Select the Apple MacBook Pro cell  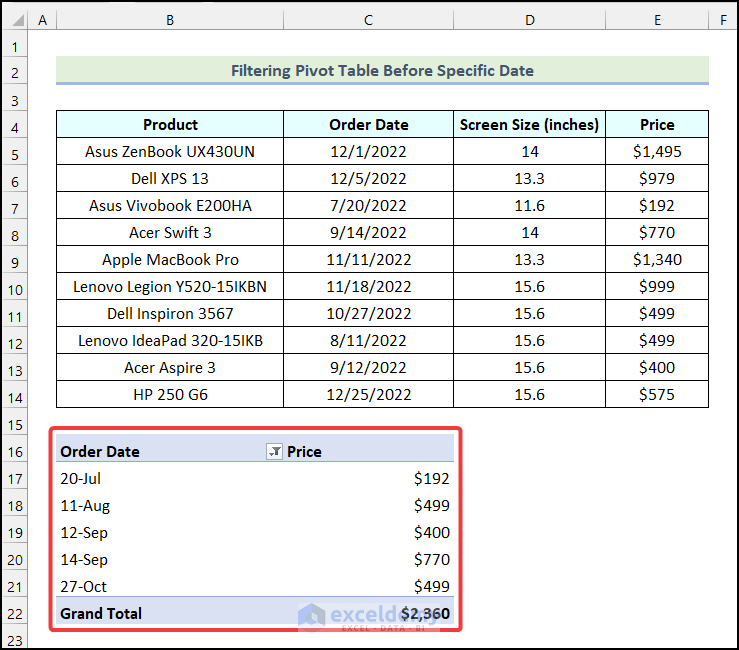coord(170,260)
